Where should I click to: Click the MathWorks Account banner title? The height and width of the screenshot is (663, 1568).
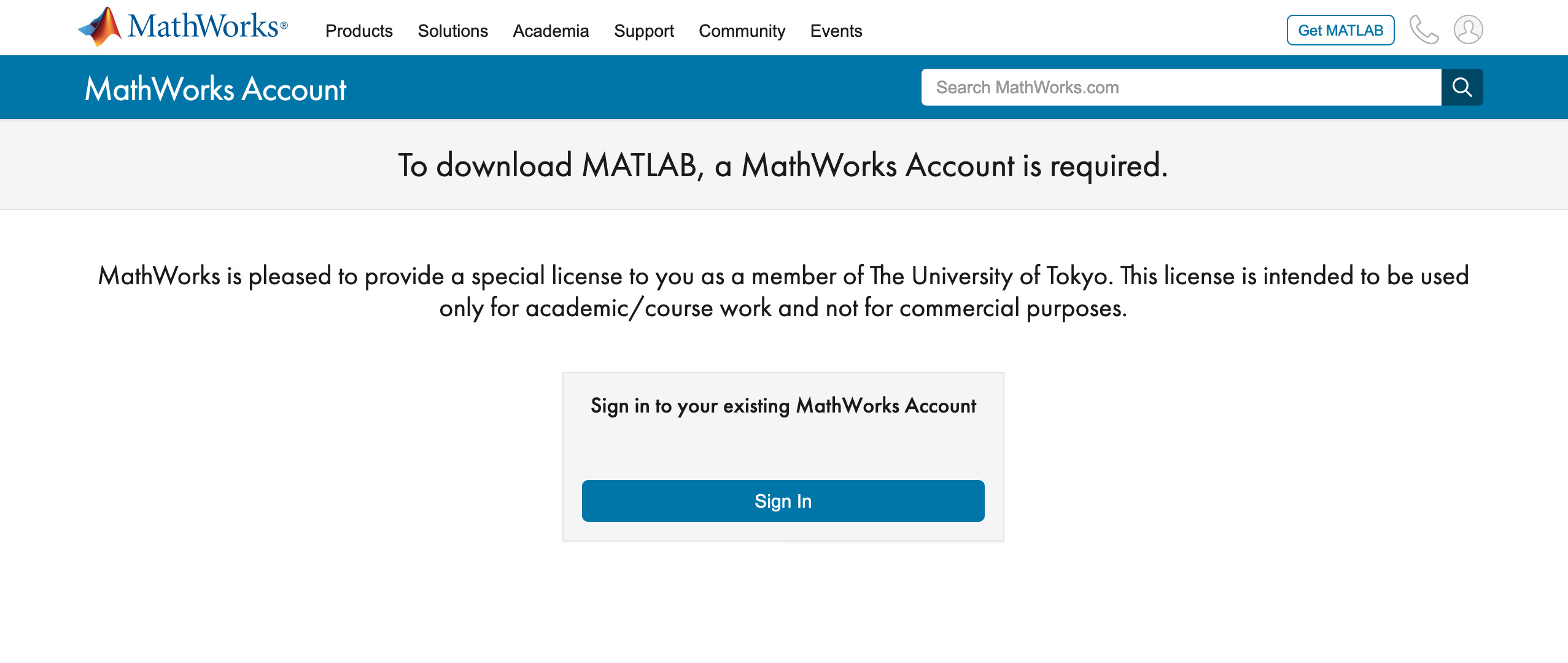tap(215, 89)
